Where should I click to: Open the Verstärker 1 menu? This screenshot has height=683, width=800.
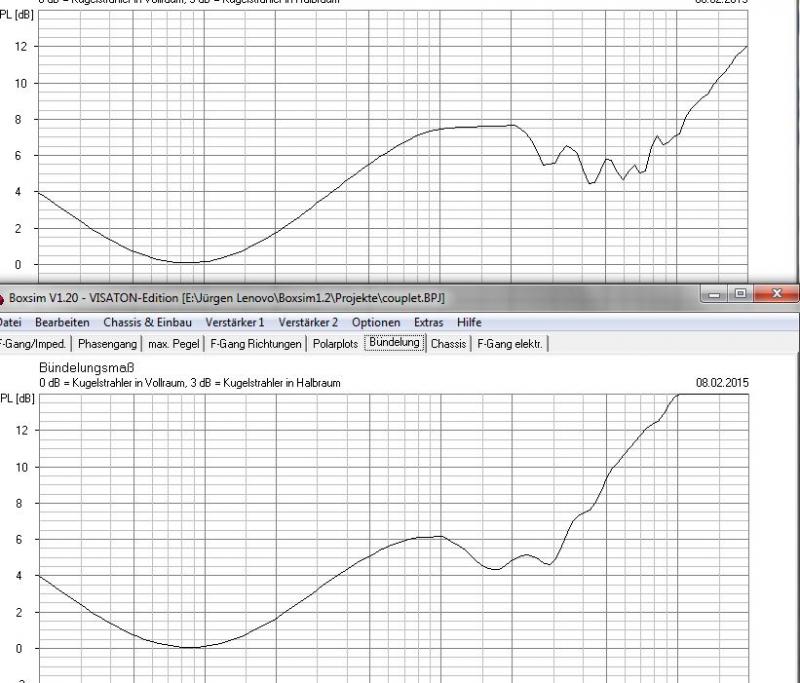pos(235,322)
